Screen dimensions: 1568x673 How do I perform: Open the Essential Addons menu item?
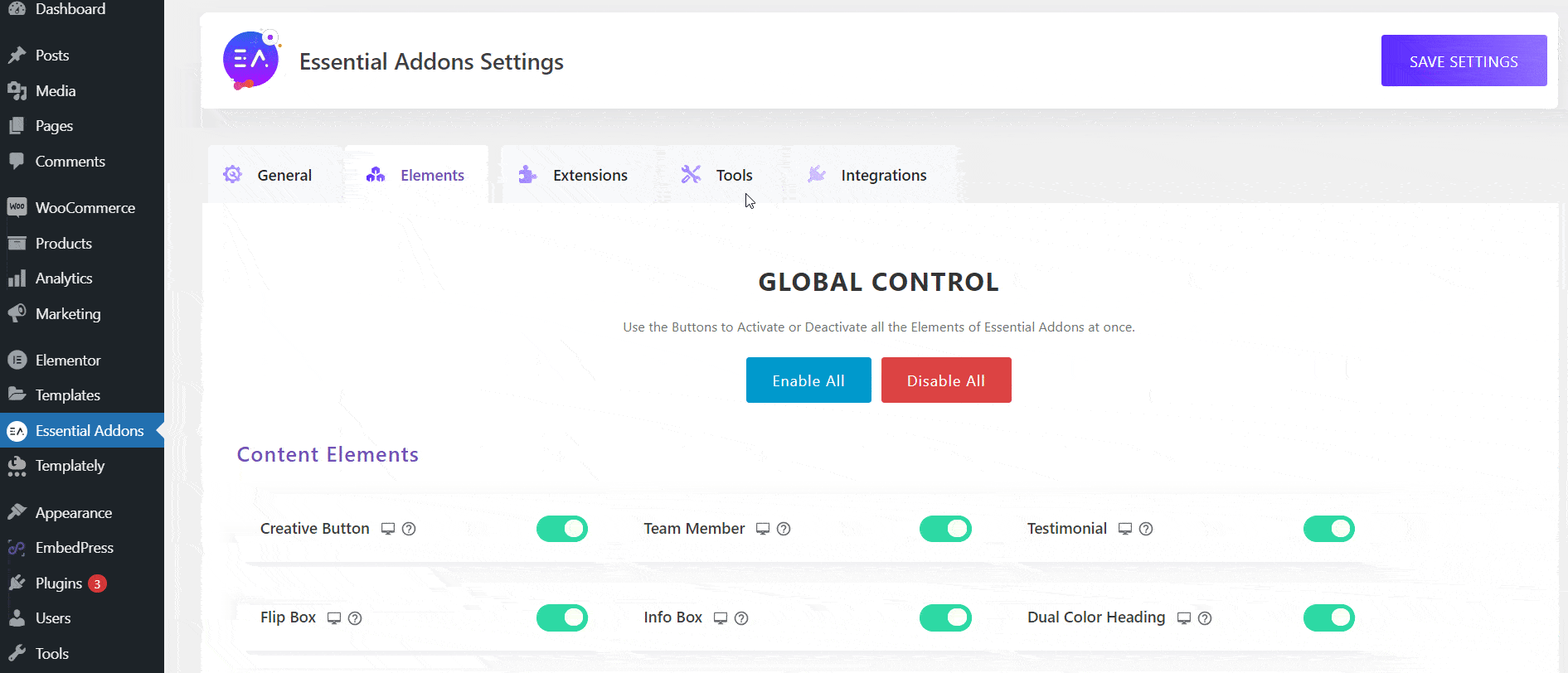[82, 431]
